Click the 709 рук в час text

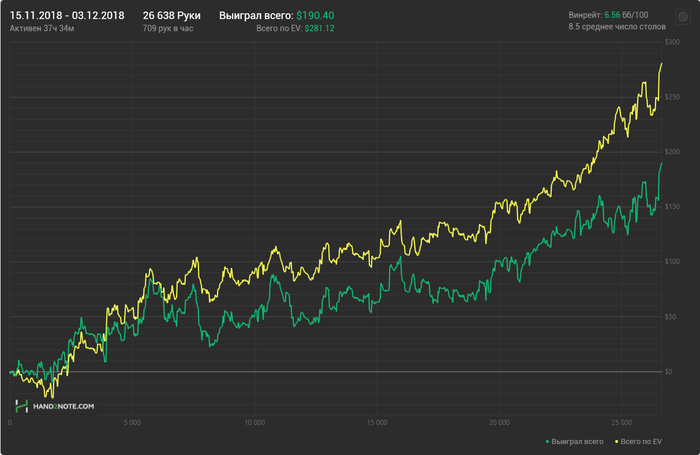click(x=168, y=28)
